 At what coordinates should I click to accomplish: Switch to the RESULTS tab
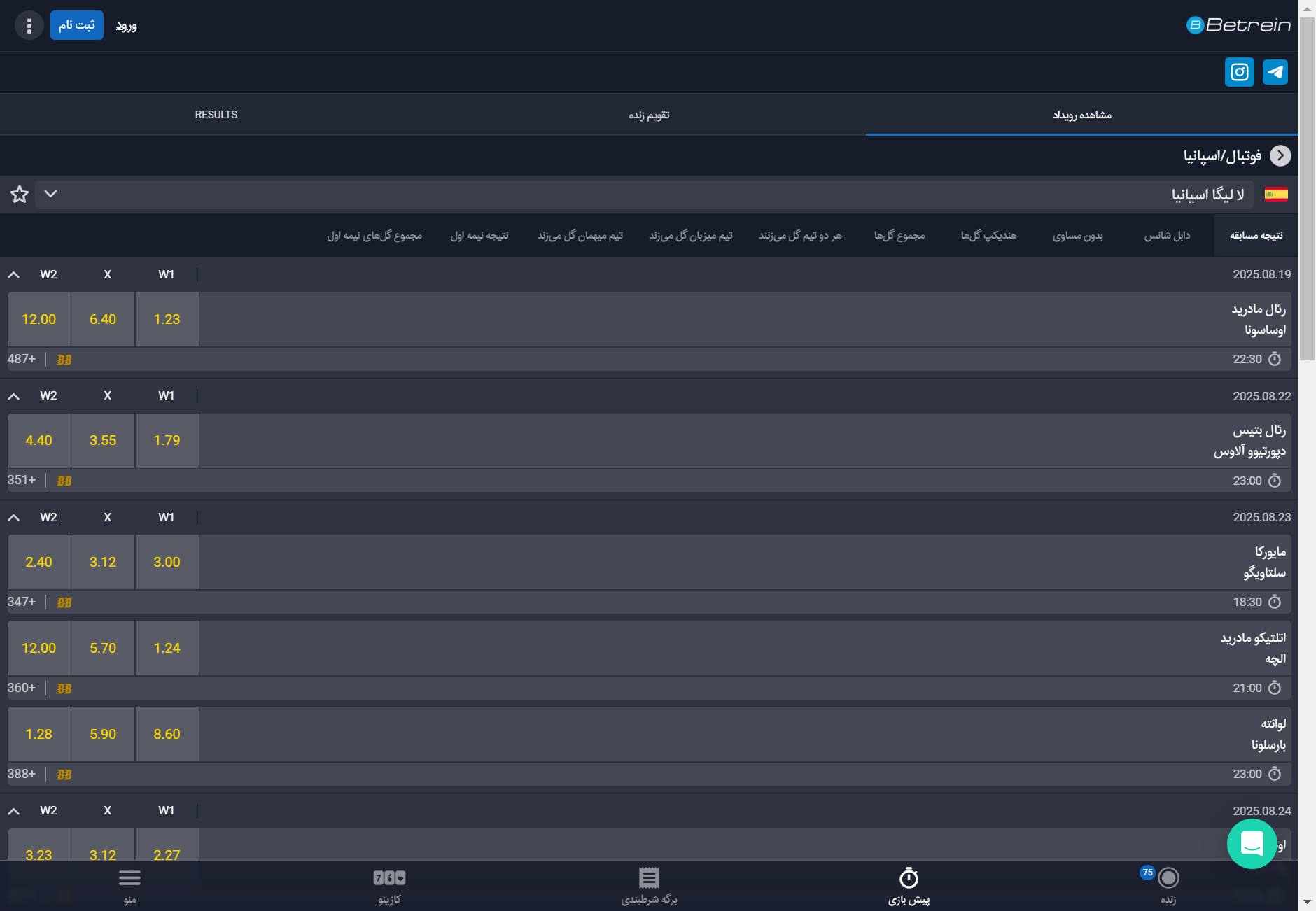tap(216, 115)
